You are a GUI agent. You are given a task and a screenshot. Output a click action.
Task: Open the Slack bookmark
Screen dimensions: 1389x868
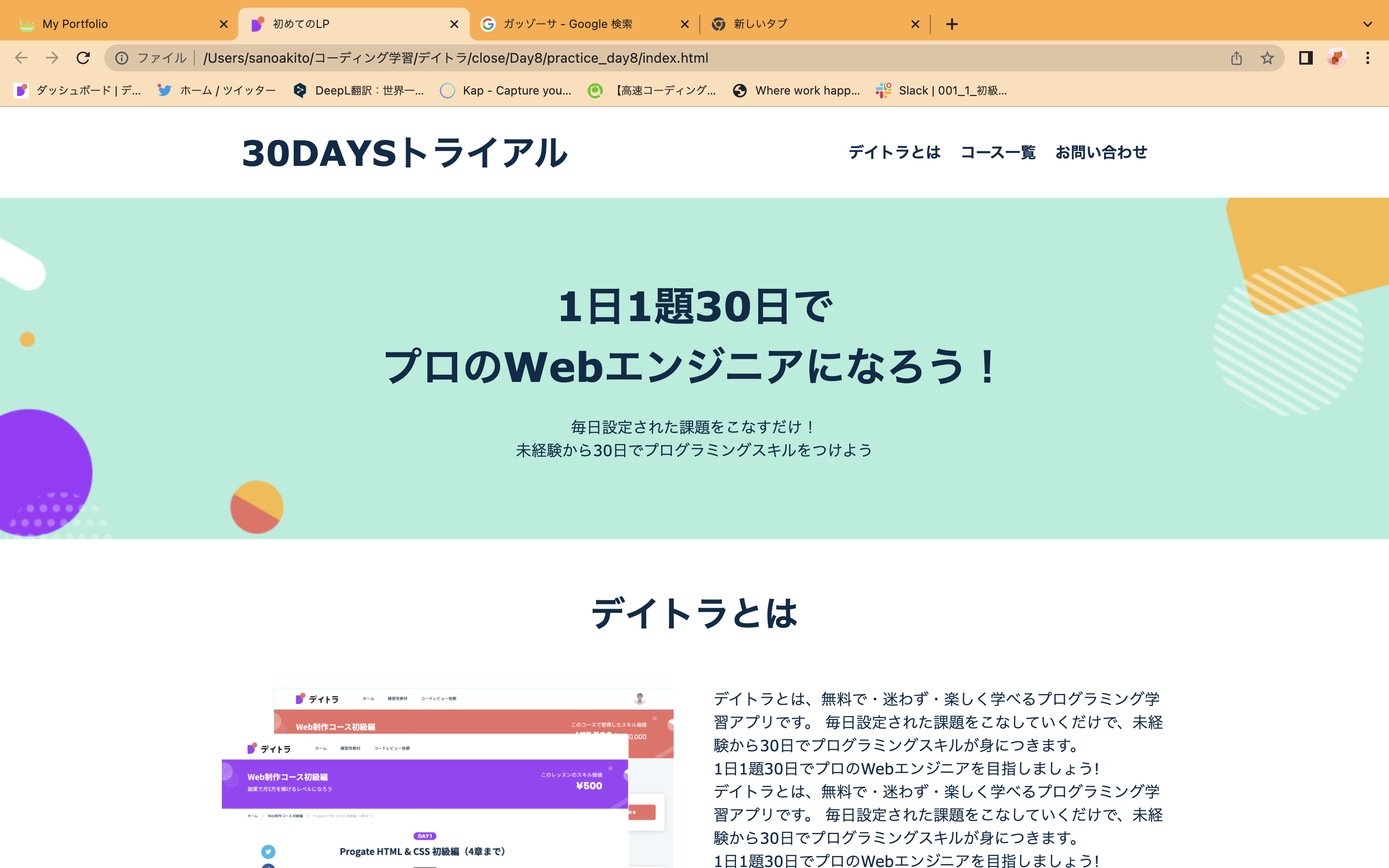[941, 91]
